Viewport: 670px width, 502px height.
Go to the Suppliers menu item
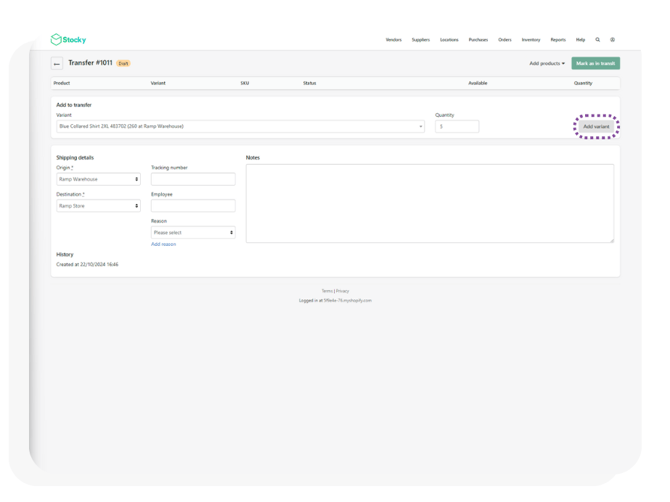[x=421, y=40]
